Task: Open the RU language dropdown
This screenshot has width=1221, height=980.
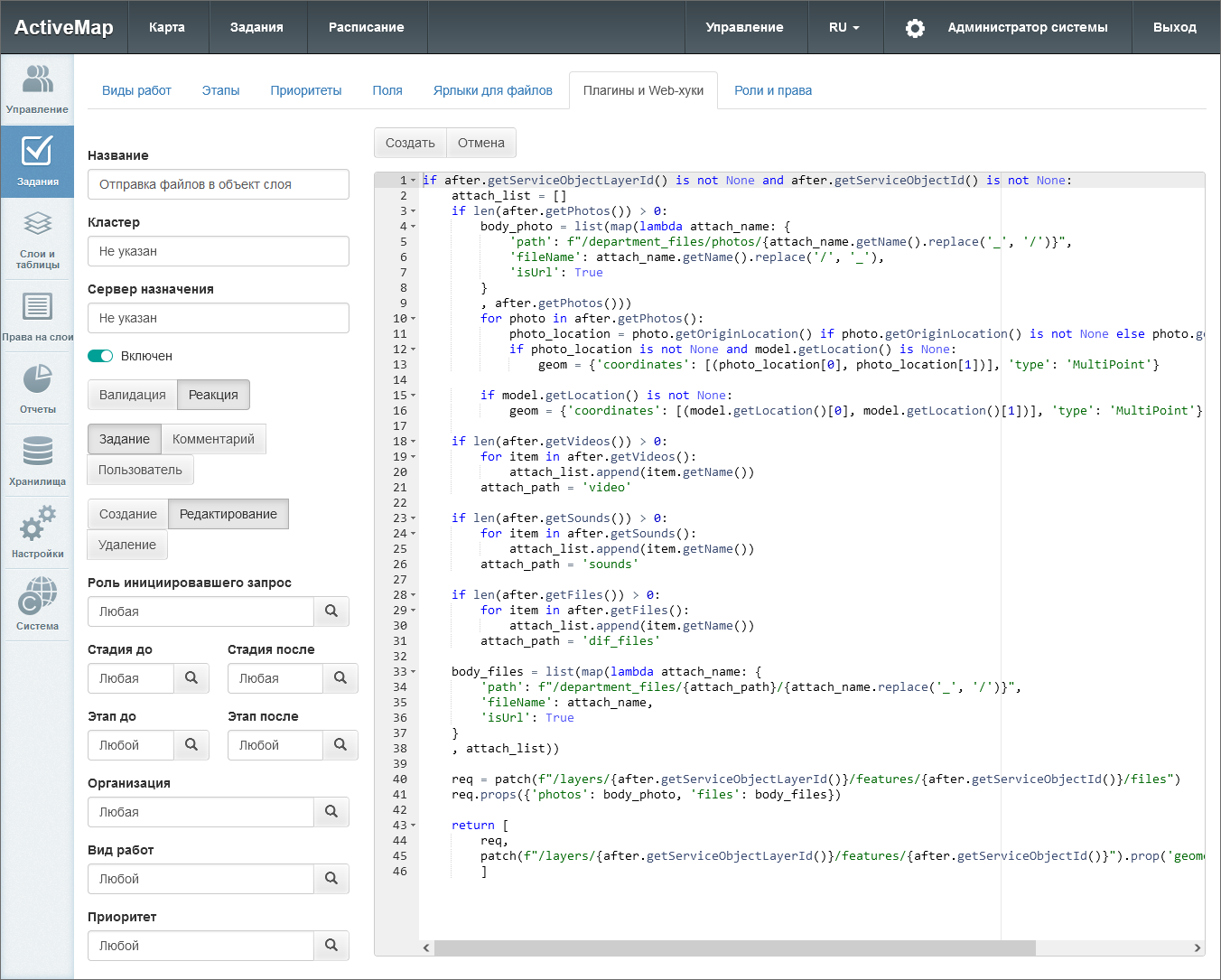Action: coord(844,27)
